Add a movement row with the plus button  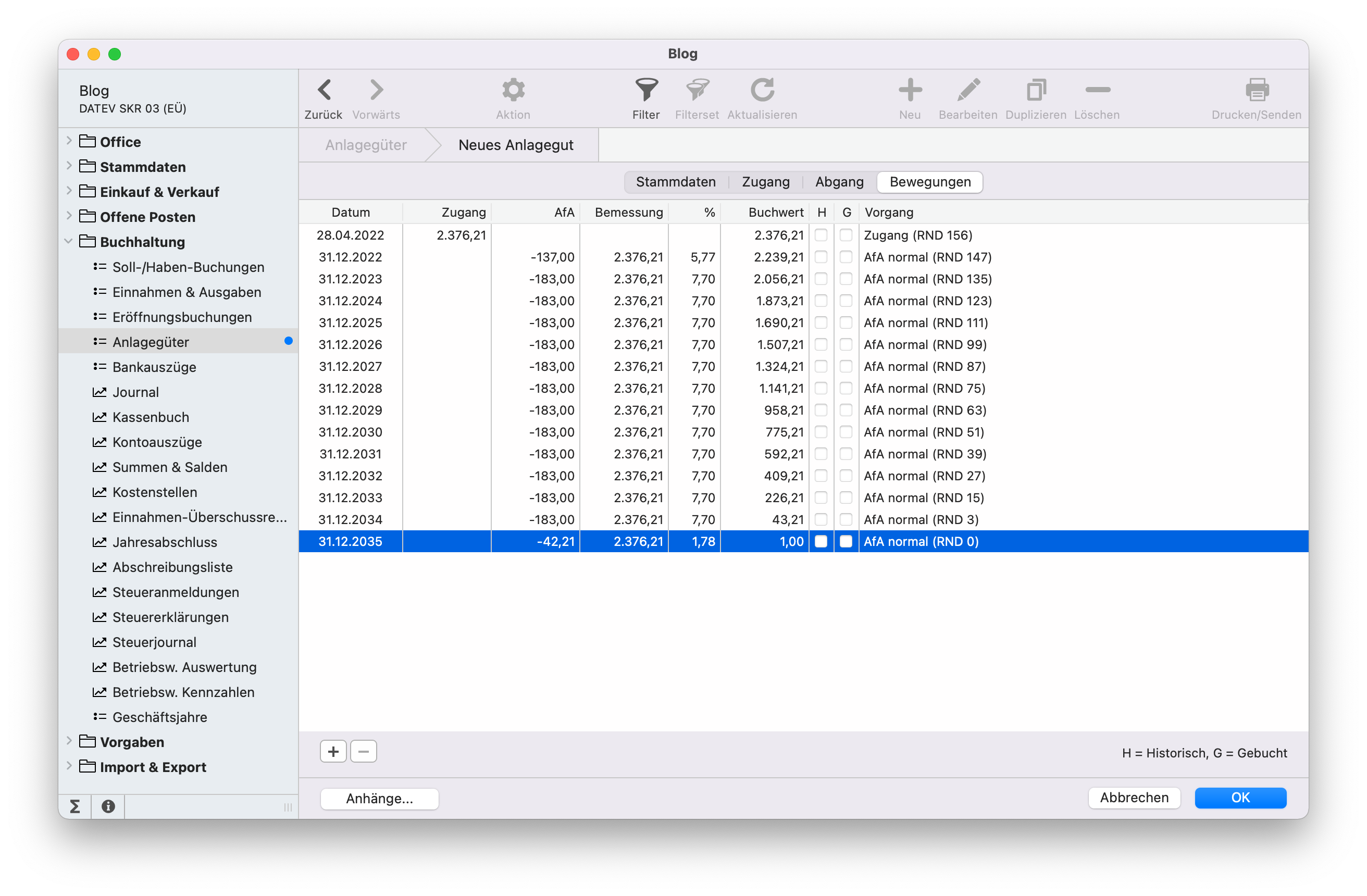[x=333, y=751]
